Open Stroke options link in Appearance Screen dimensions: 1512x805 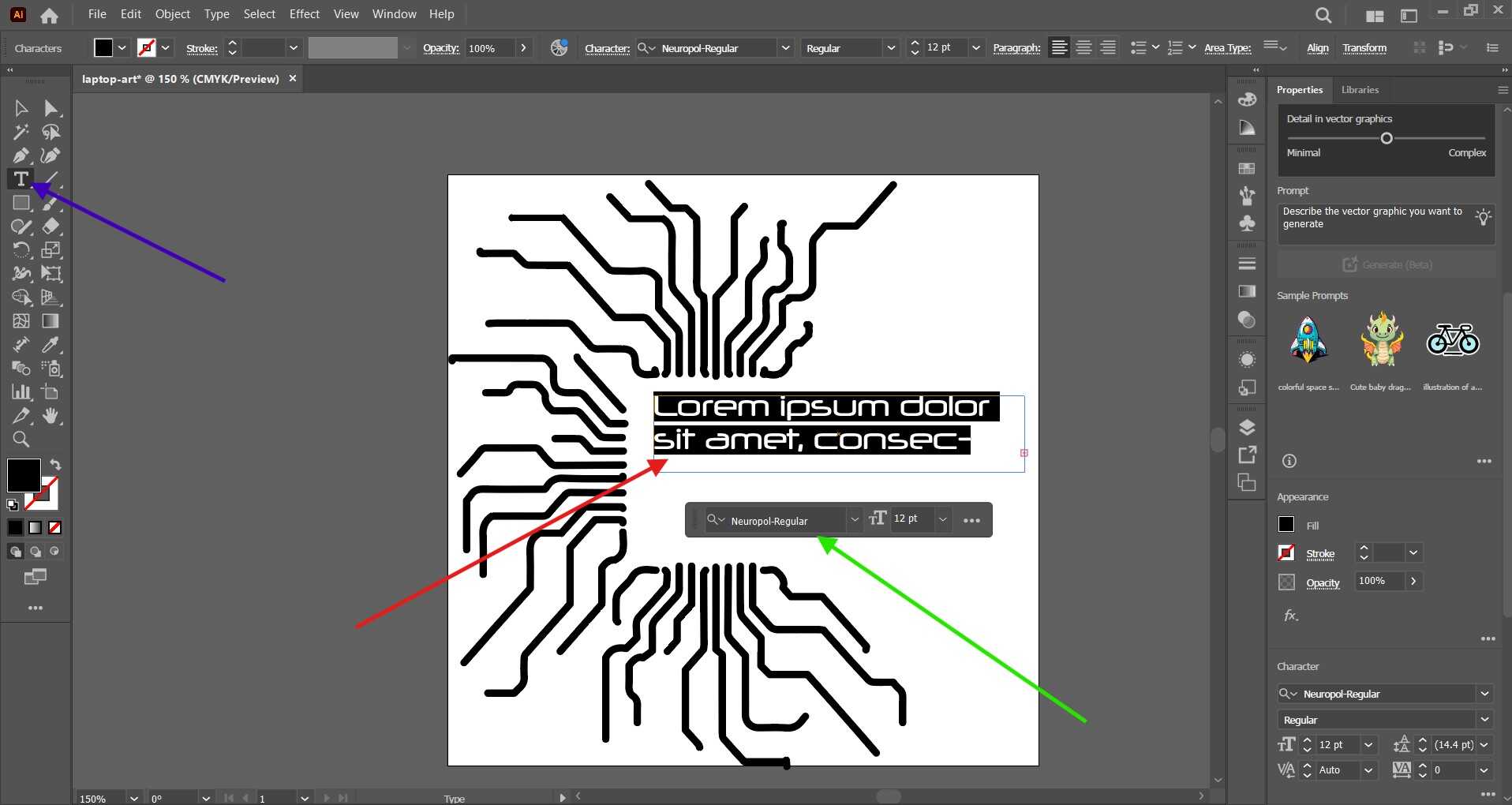tap(1320, 554)
